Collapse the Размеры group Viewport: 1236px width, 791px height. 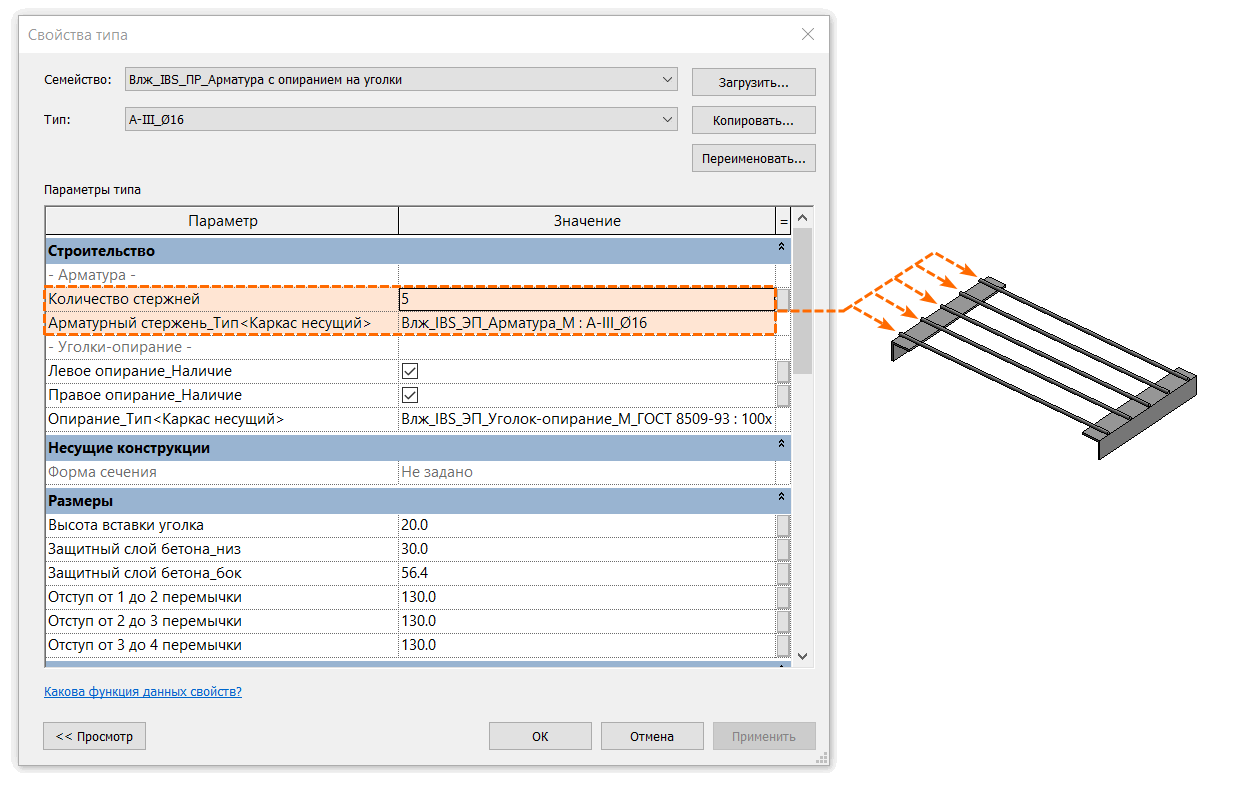coord(781,497)
